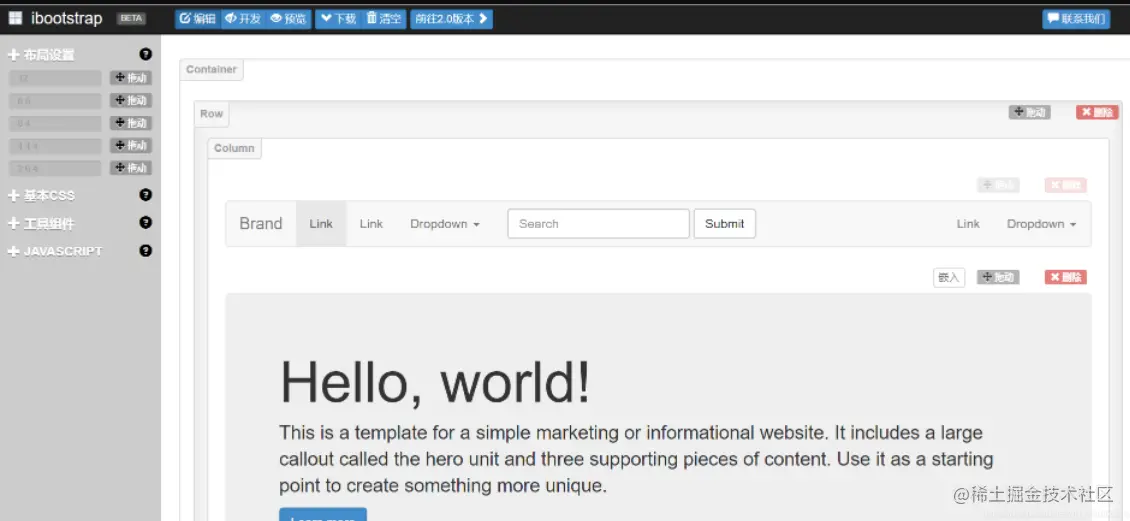Expand the 基本CSS sidebar section
Image resolution: width=1130 pixels, height=521 pixels.
41,195
